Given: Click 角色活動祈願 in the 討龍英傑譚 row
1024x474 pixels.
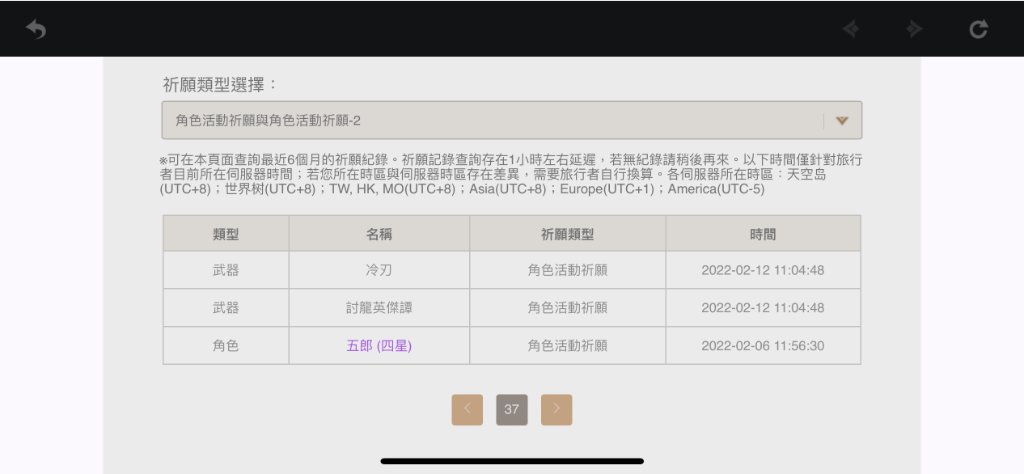Looking at the screenshot, I should [x=568, y=308].
